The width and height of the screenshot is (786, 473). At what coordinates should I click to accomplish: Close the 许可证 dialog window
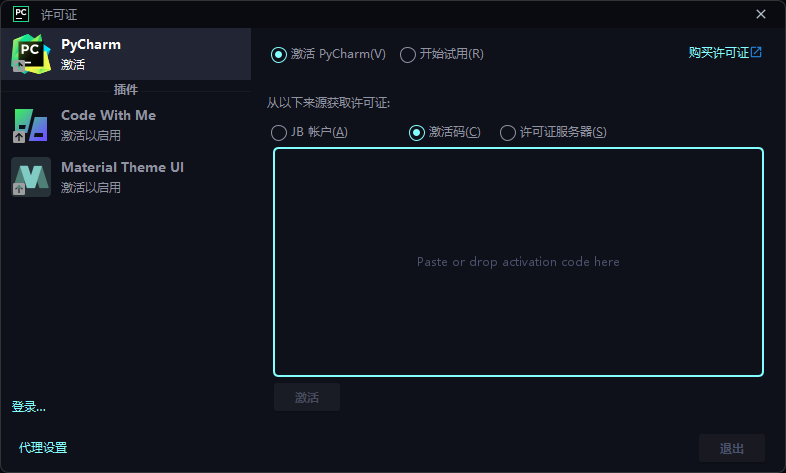(x=761, y=14)
